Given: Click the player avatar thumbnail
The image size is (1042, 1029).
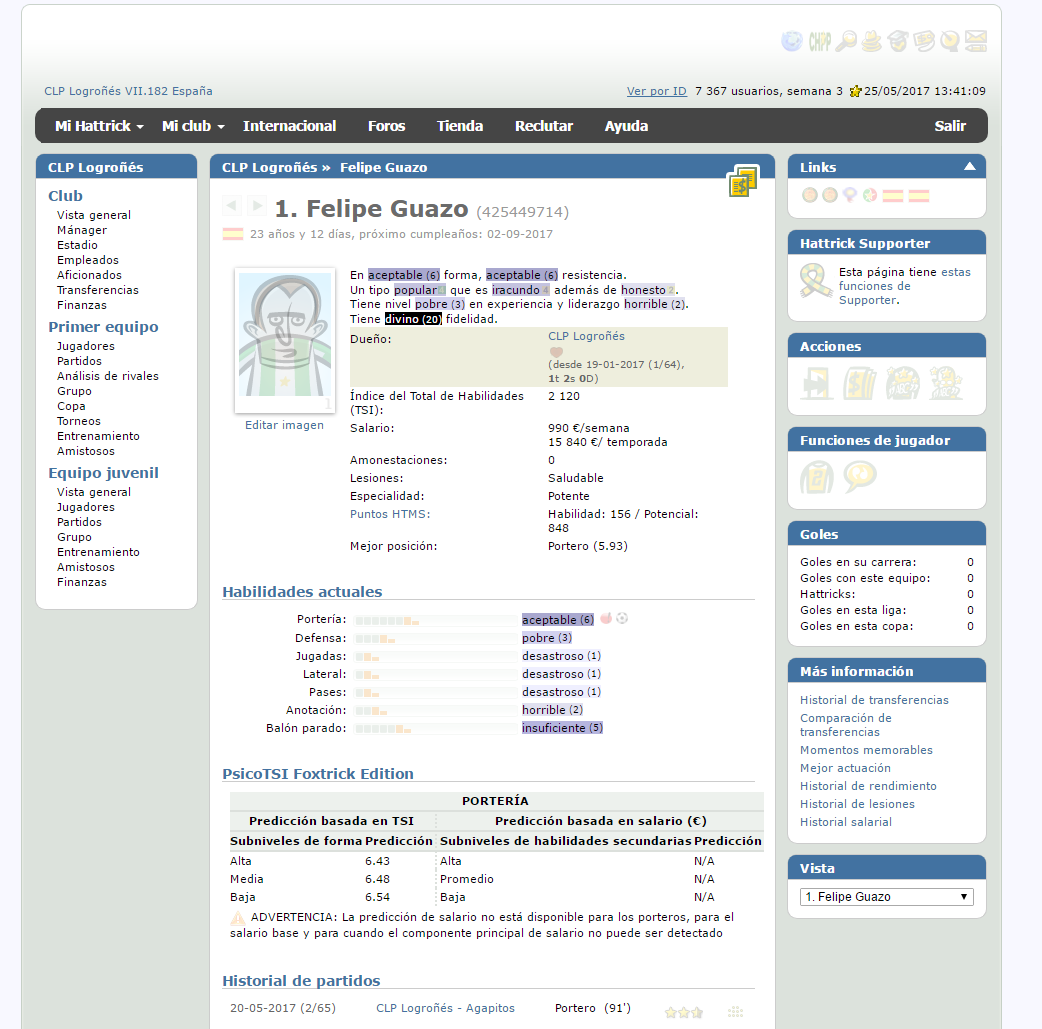Looking at the screenshot, I should [285, 340].
